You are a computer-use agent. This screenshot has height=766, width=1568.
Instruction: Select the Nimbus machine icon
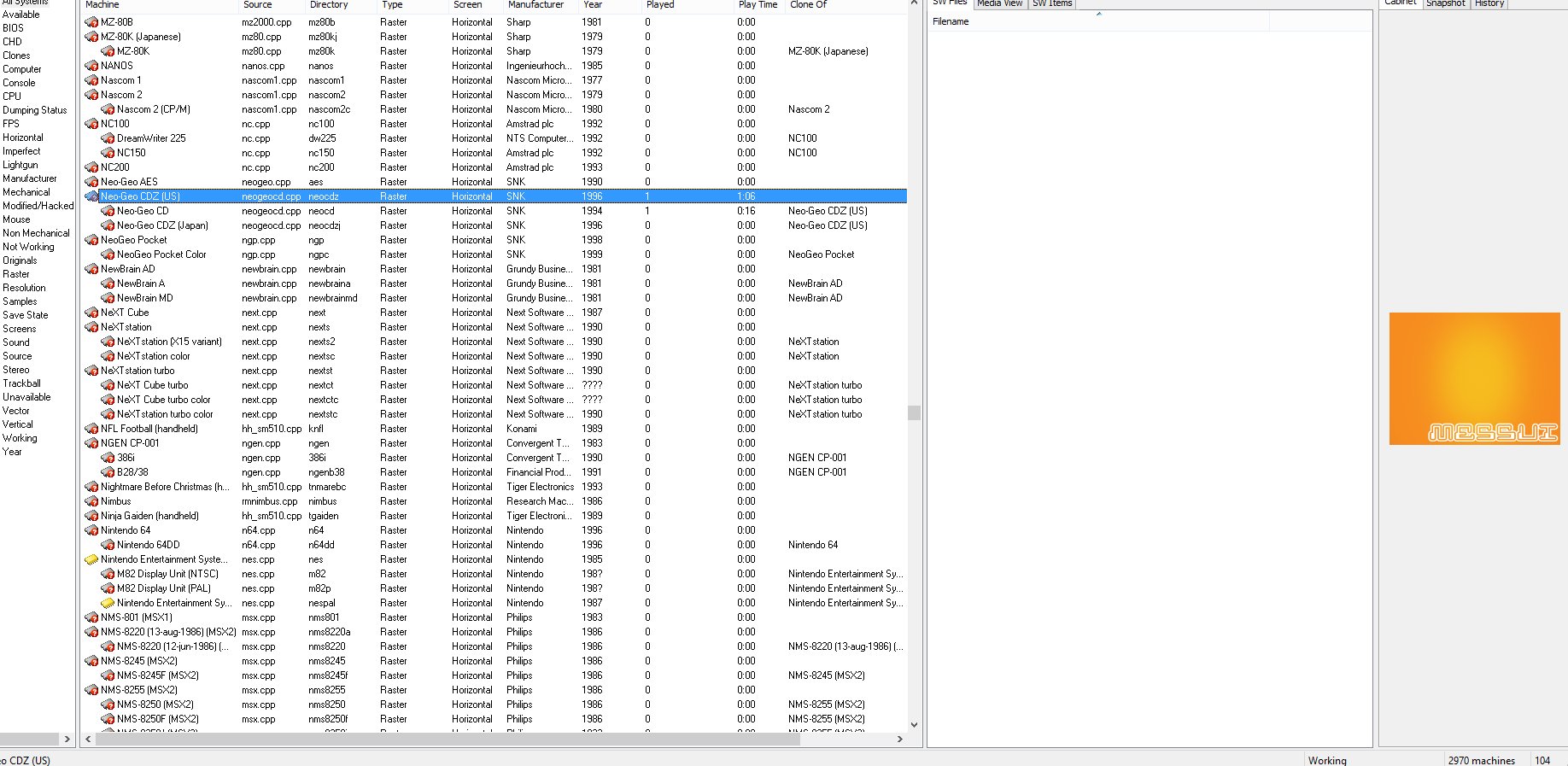(x=91, y=501)
